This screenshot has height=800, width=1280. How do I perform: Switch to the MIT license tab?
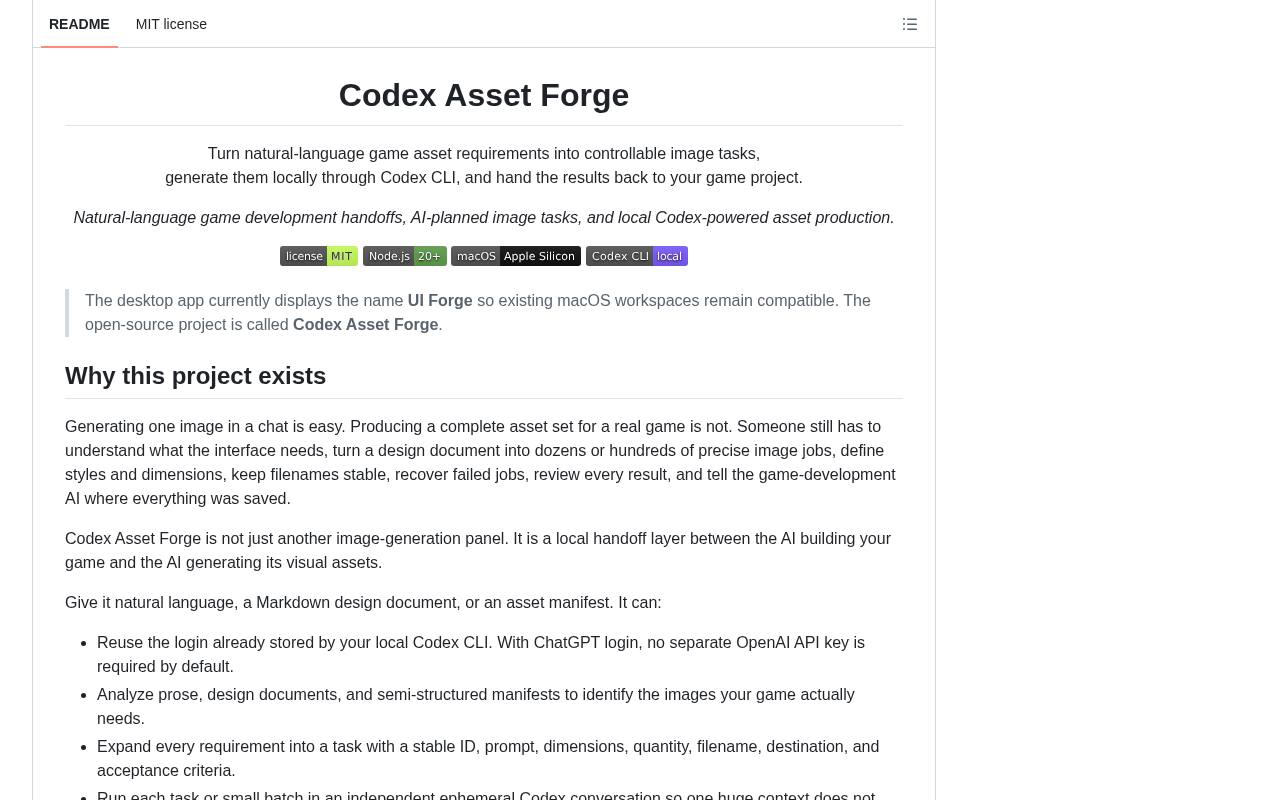(171, 24)
